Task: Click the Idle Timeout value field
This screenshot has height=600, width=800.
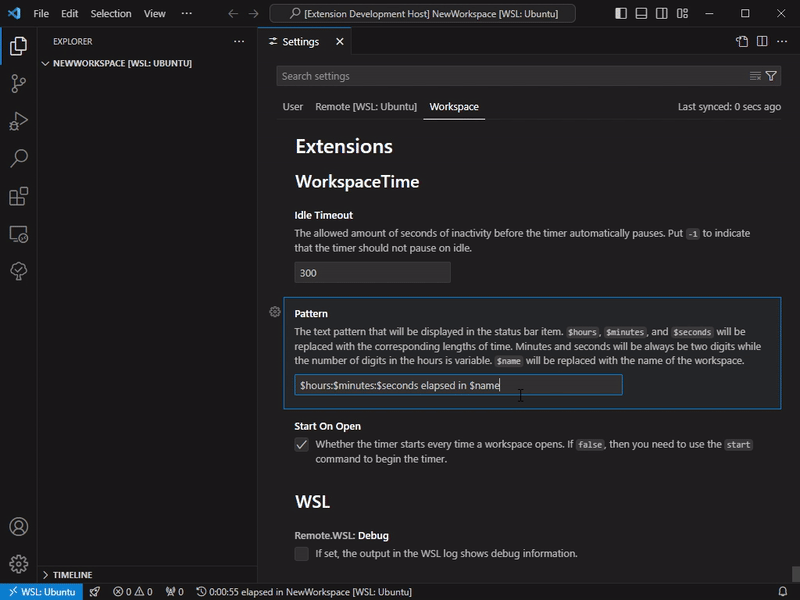Action: click(372, 273)
